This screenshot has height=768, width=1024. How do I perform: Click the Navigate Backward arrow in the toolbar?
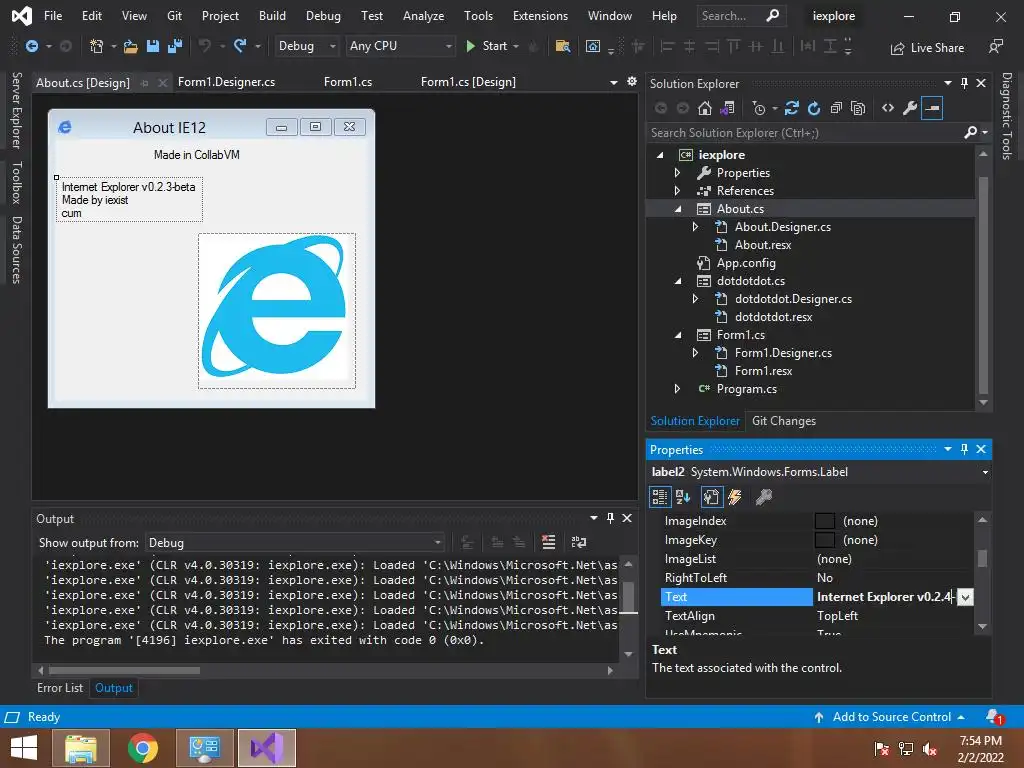click(x=31, y=46)
